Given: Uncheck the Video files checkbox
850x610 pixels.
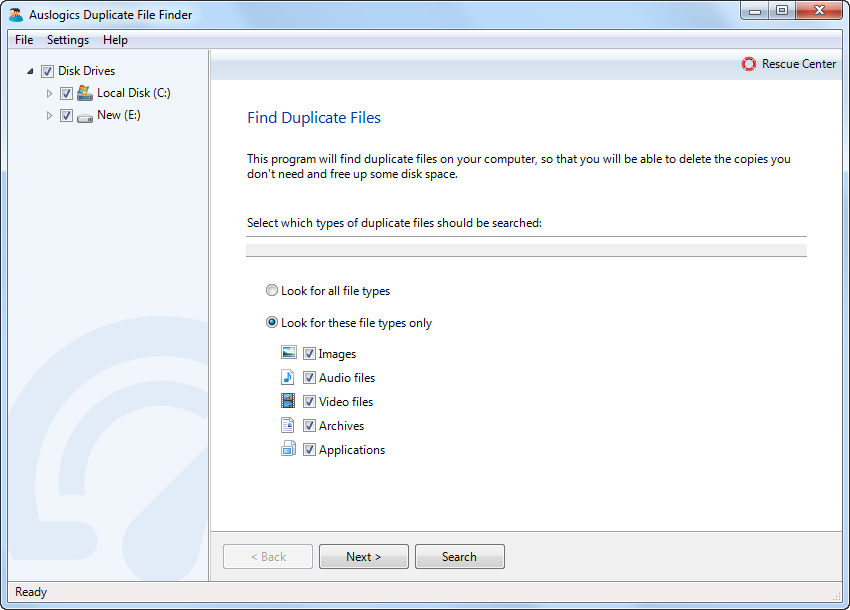Looking at the screenshot, I should [309, 401].
